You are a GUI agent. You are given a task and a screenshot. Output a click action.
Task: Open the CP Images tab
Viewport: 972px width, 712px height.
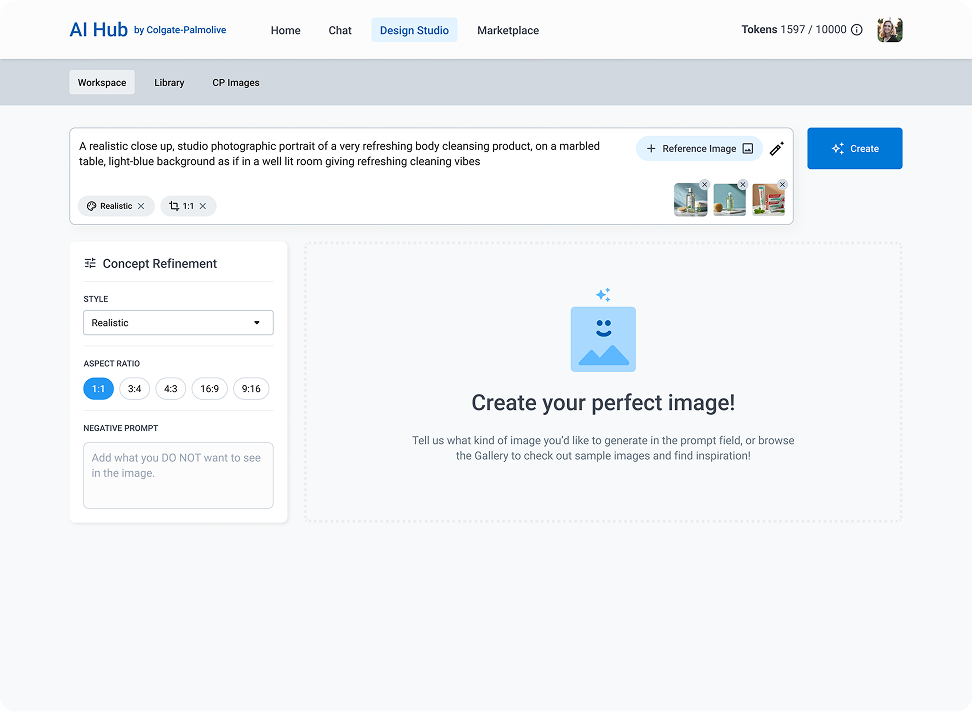click(236, 82)
